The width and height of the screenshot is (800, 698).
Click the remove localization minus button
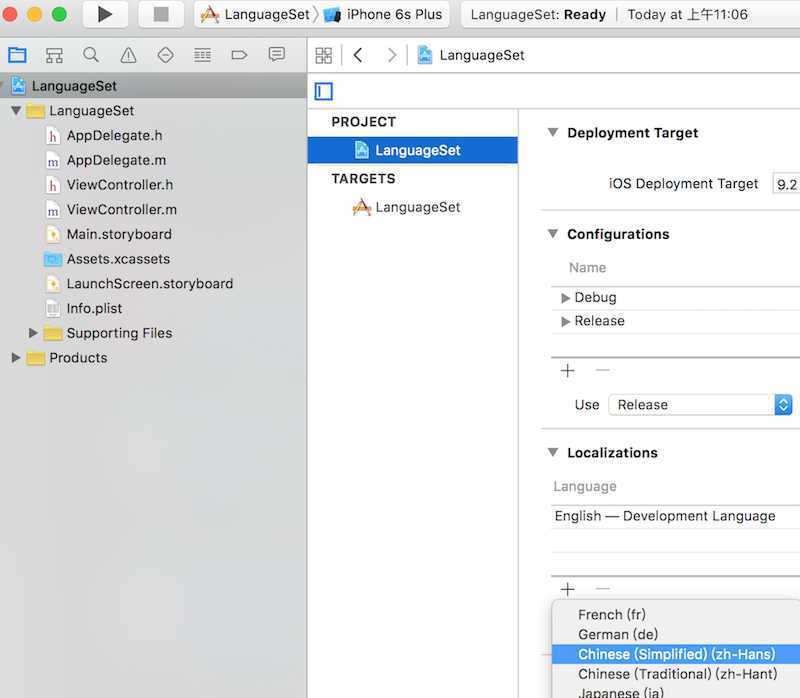[x=603, y=589]
